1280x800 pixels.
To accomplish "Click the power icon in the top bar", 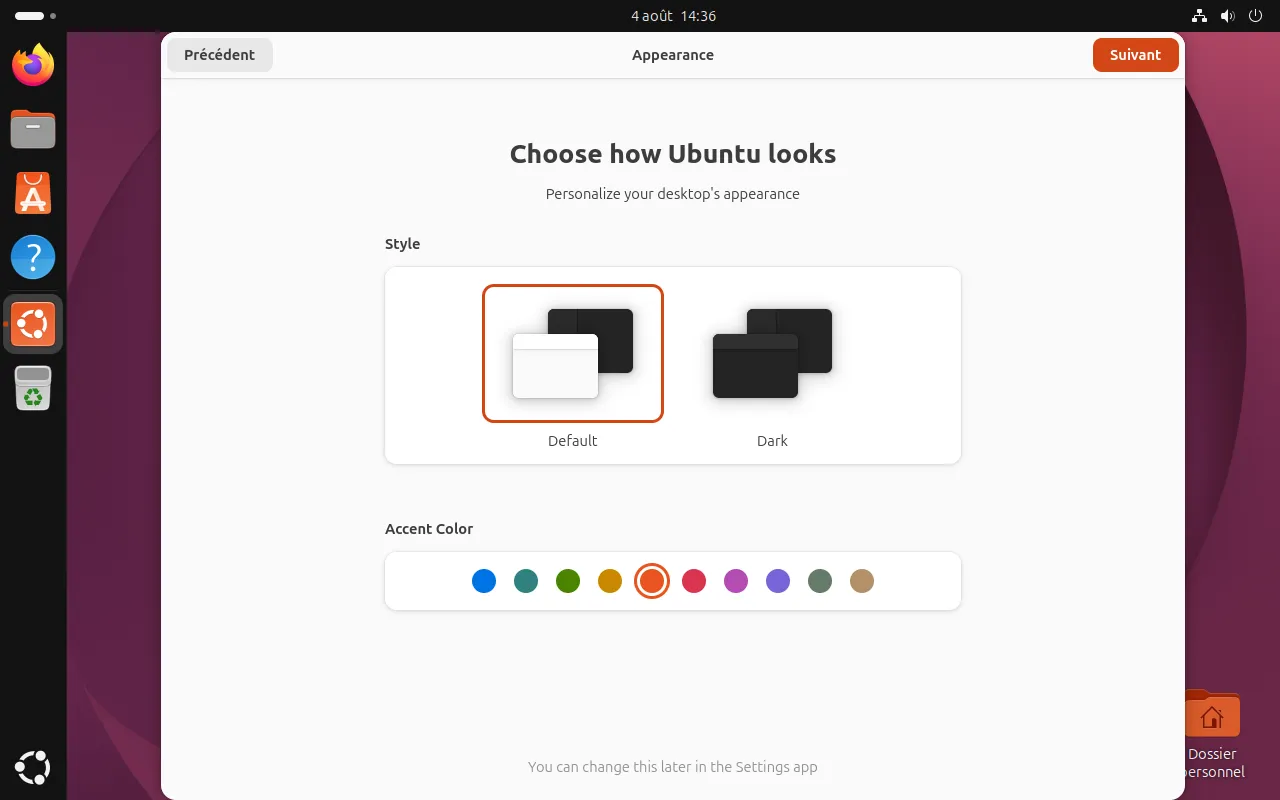I will click(1256, 16).
